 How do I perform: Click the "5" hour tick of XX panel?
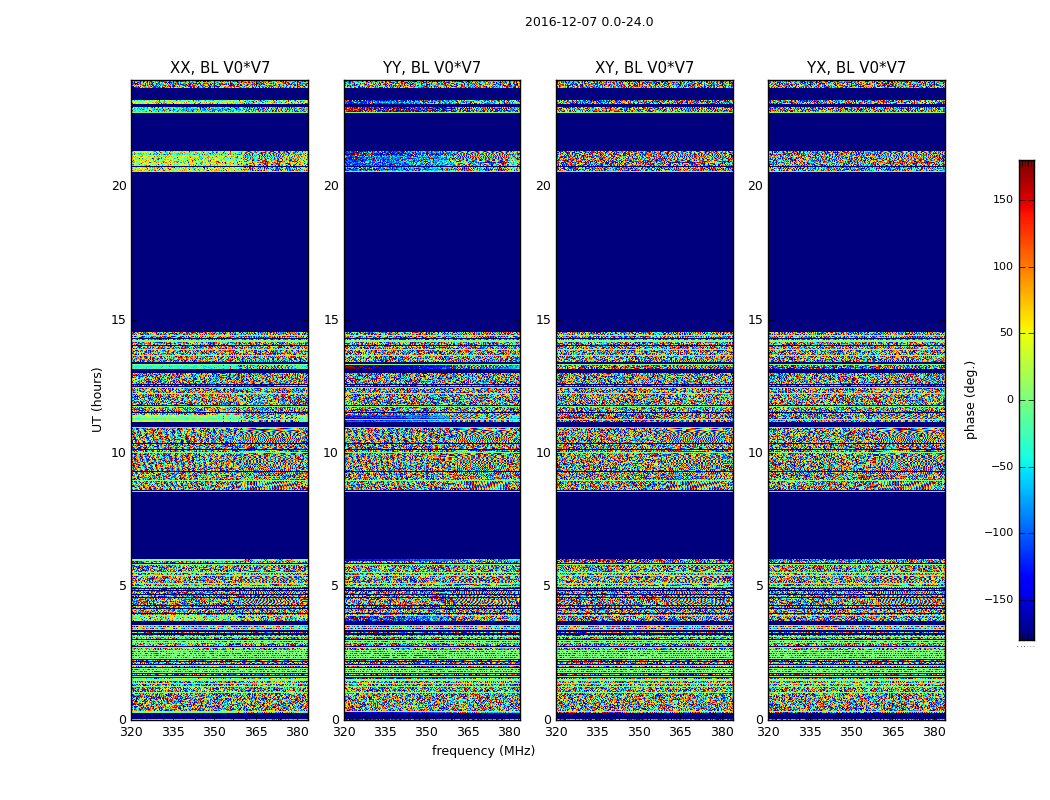point(123,586)
